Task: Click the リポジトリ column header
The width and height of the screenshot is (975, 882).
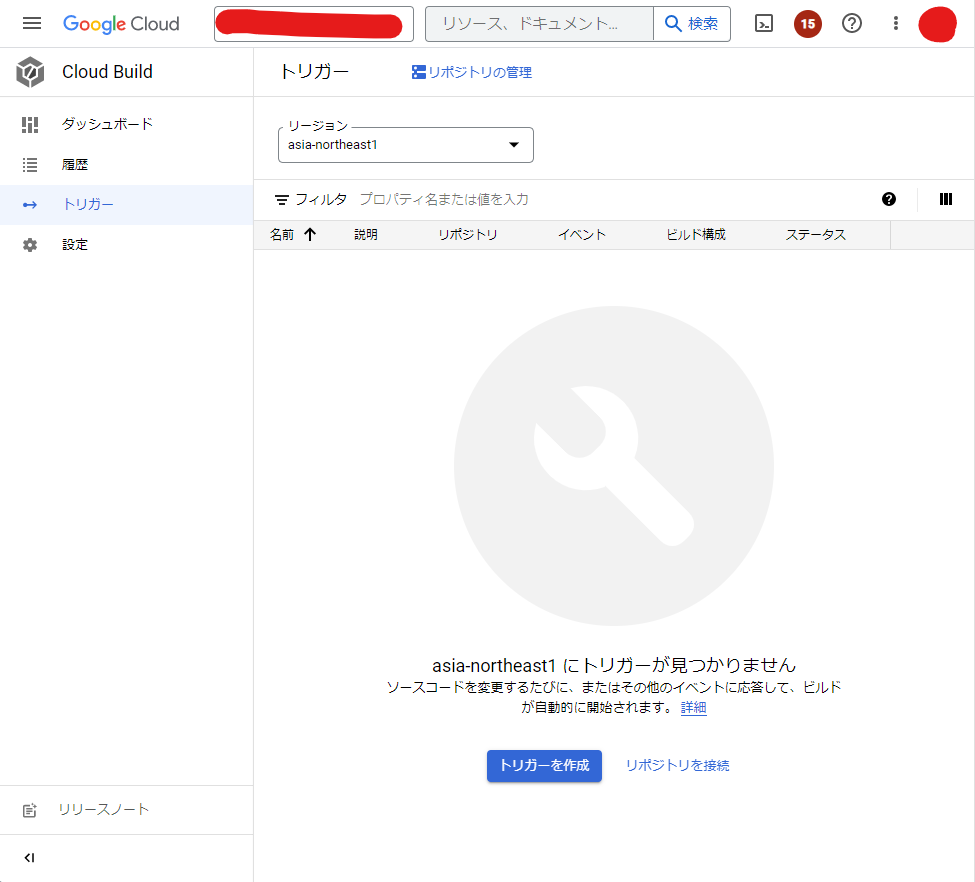Action: [468, 234]
